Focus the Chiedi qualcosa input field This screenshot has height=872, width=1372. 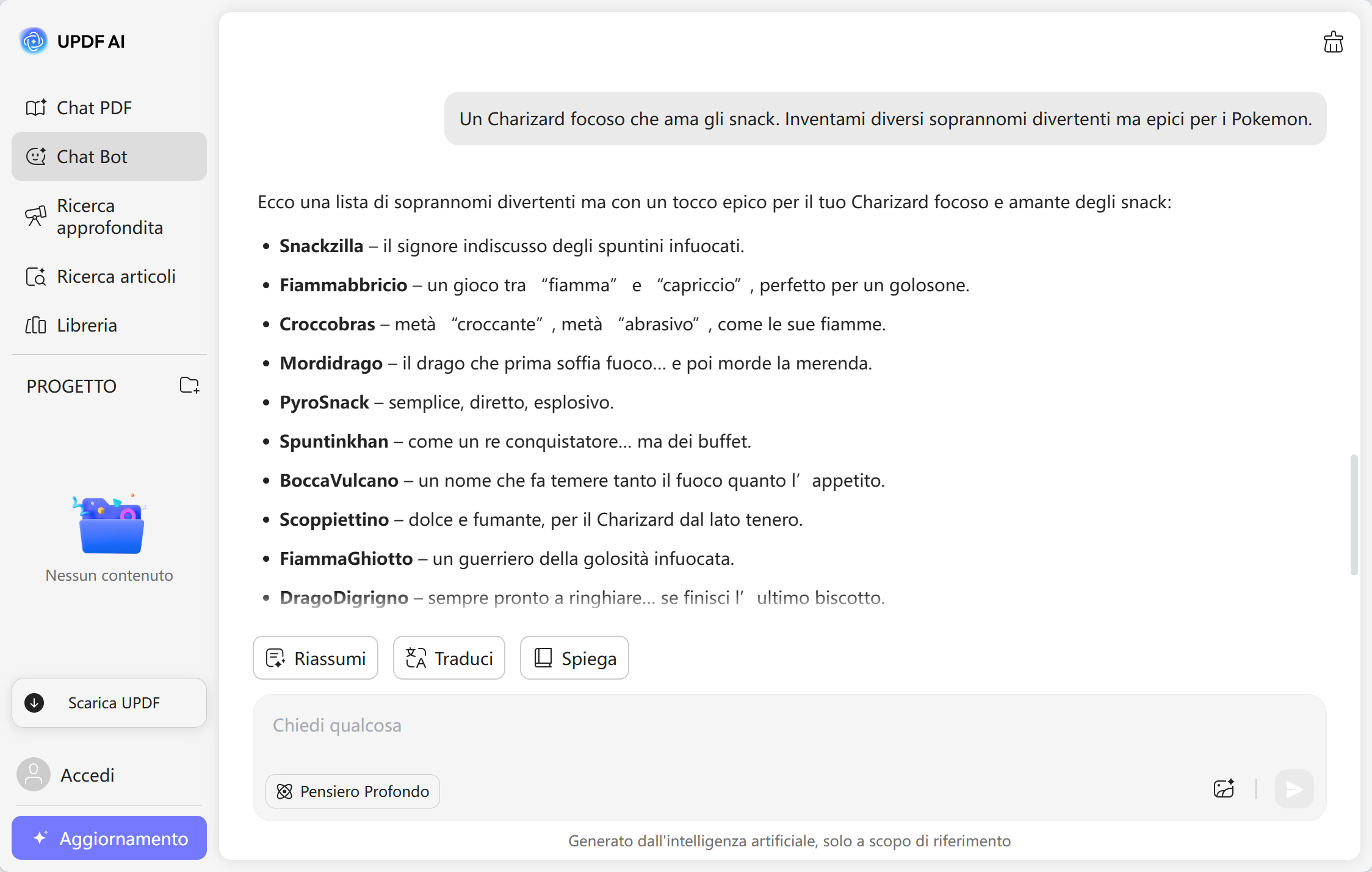click(x=732, y=727)
